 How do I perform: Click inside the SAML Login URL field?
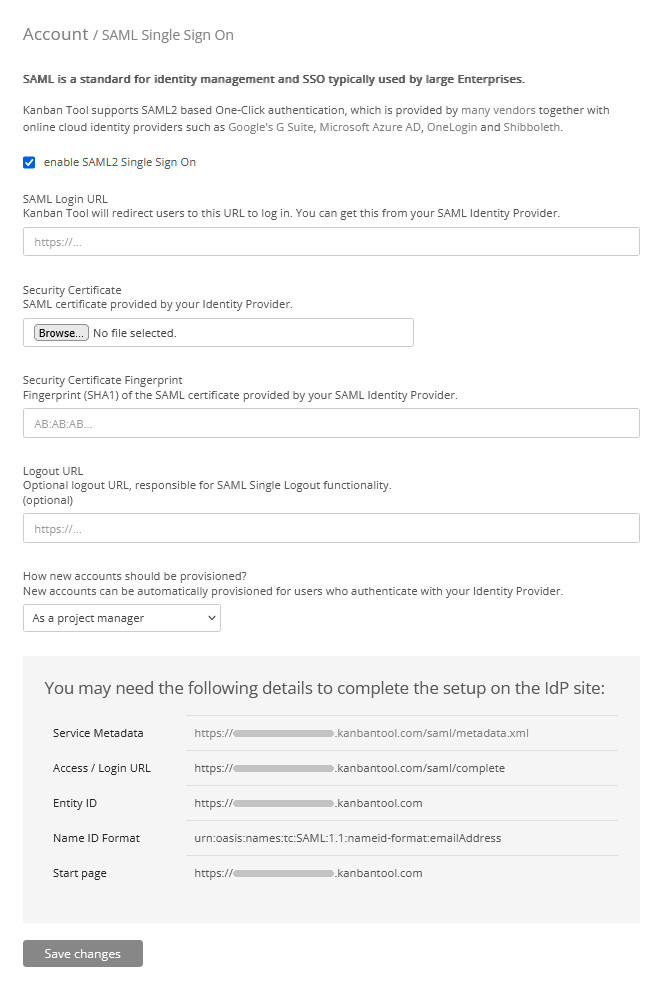coord(330,241)
